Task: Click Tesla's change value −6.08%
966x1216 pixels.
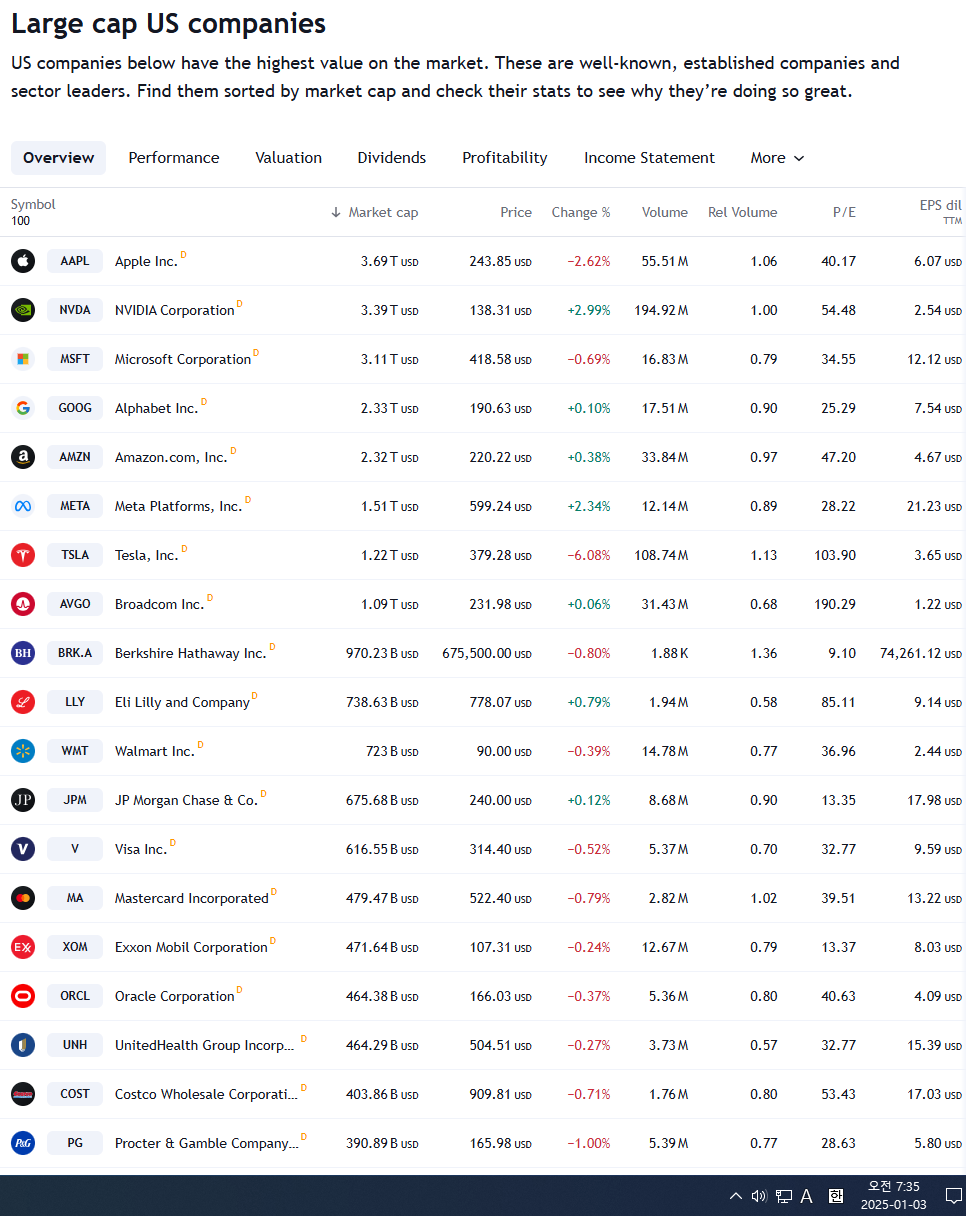Action: (589, 555)
